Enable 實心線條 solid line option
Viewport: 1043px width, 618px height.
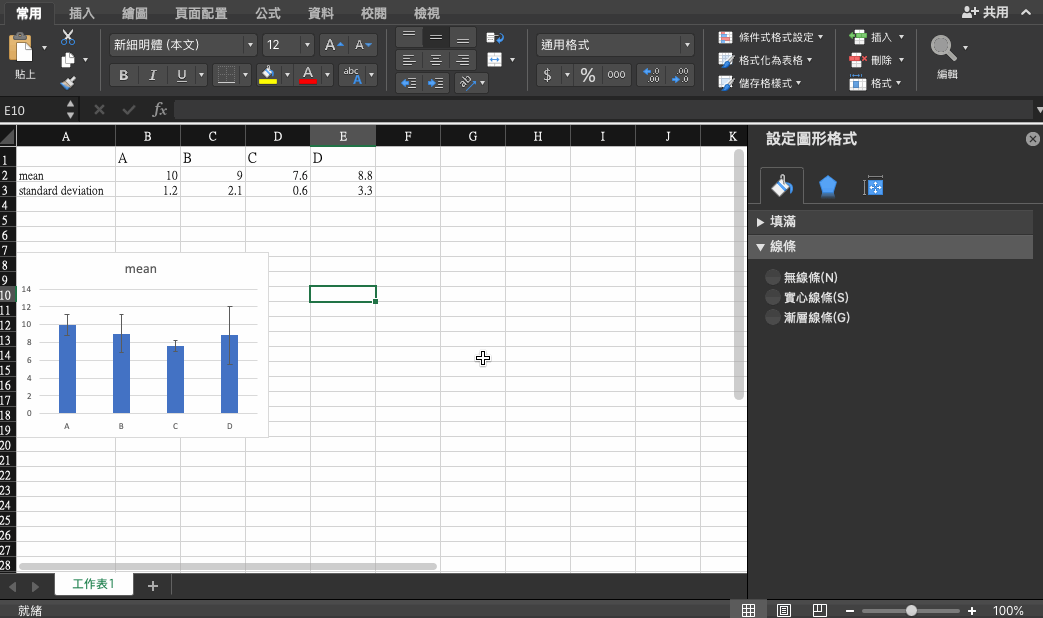pyautogui.click(x=770, y=298)
